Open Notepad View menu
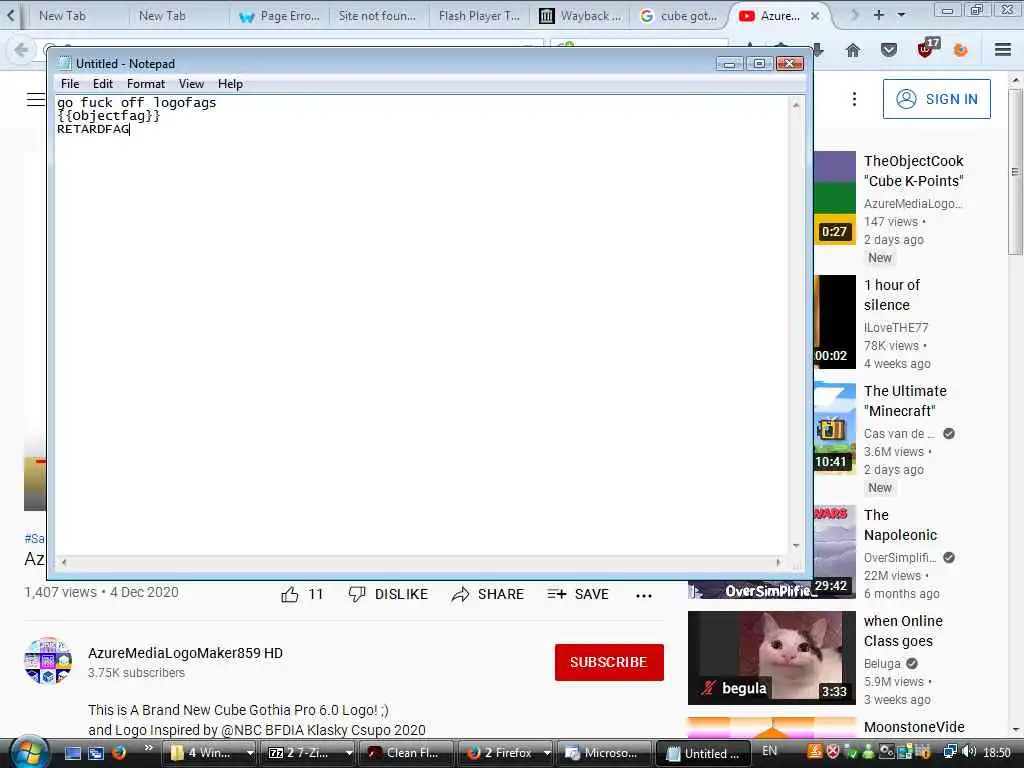The height and width of the screenshot is (768, 1024). point(191,84)
